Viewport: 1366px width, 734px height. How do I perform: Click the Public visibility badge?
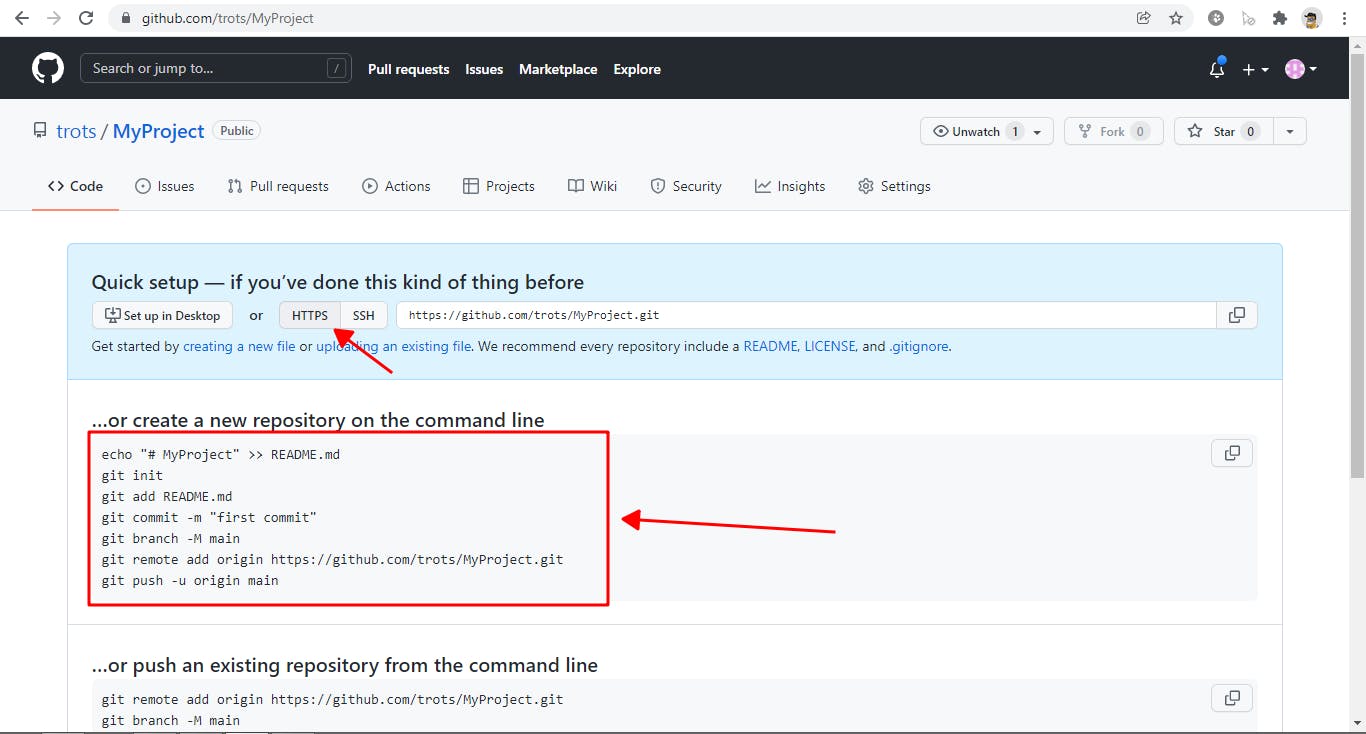pos(237,130)
